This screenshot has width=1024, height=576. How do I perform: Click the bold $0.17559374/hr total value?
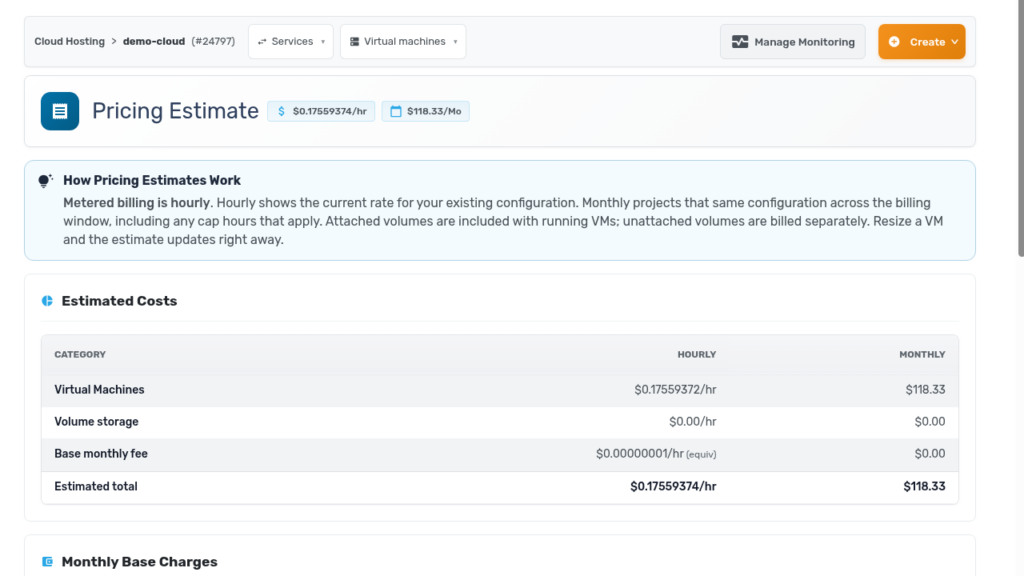click(x=673, y=487)
